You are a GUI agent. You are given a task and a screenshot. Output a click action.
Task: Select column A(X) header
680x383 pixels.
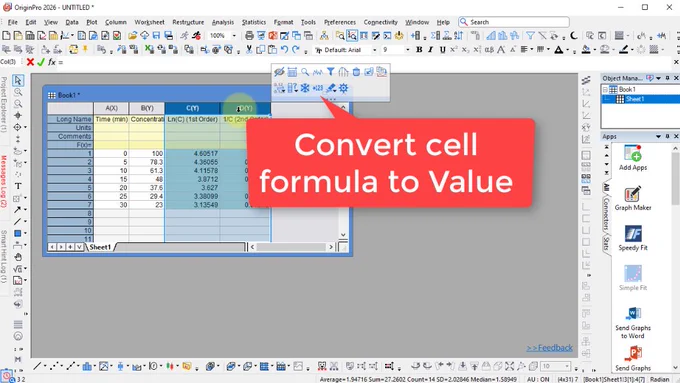(111, 108)
